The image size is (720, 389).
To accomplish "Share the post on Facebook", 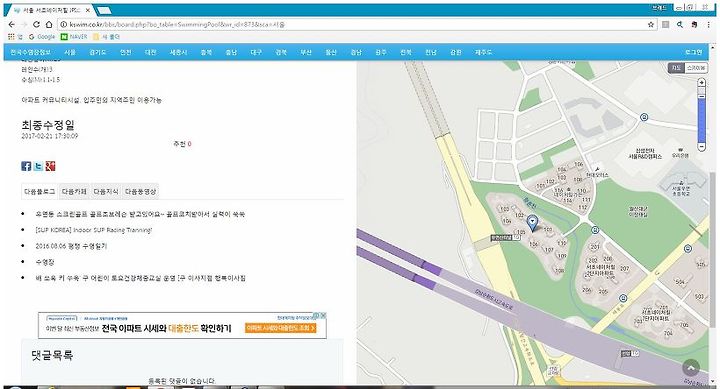I will (x=26, y=166).
